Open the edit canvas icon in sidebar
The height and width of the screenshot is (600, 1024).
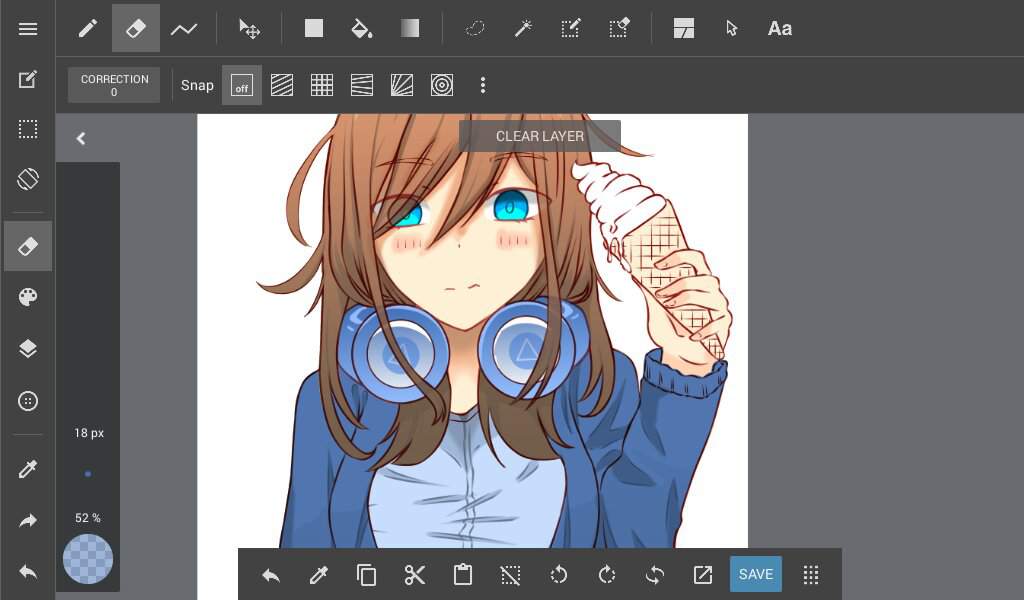[27, 79]
